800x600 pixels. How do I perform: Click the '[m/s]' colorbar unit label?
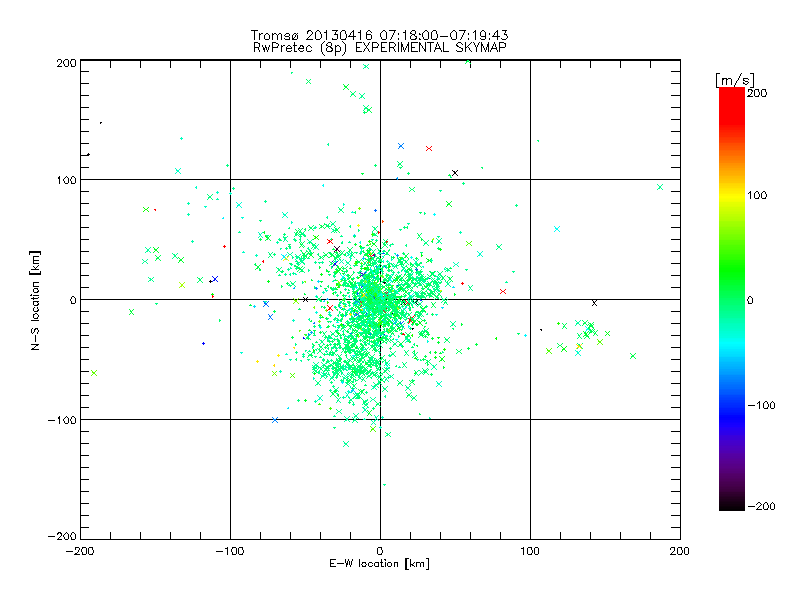pyautogui.click(x=735, y=80)
